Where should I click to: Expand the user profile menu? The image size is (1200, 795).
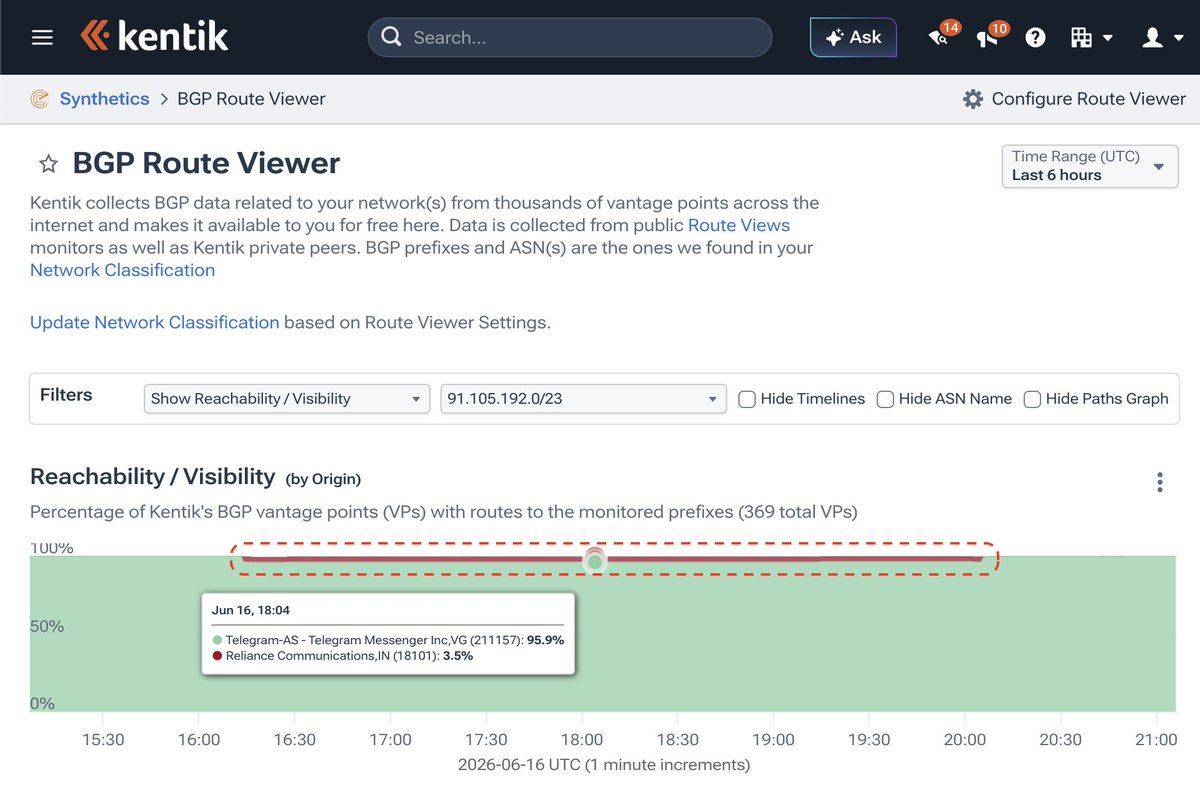tap(1163, 38)
